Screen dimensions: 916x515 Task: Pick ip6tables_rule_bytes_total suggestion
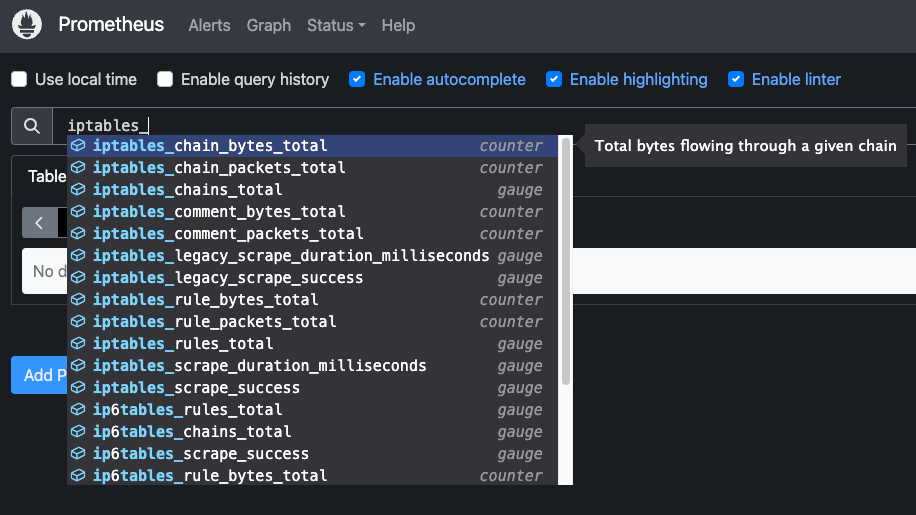point(313,475)
